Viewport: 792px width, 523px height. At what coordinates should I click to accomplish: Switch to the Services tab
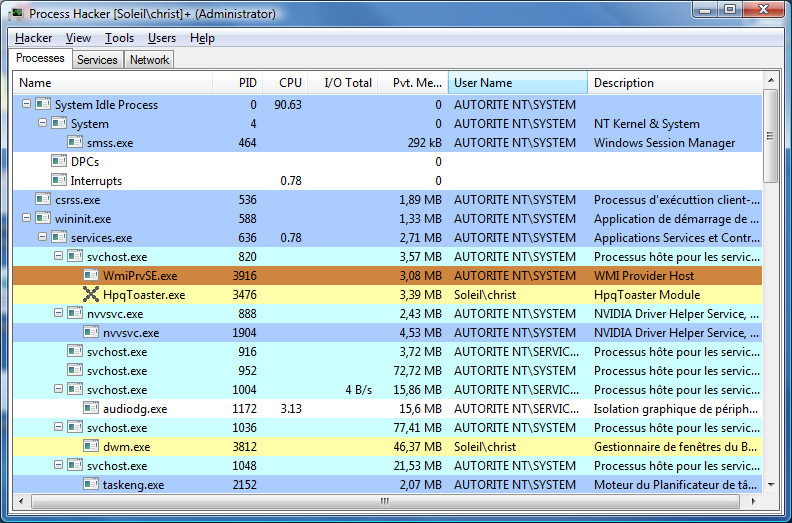tap(97, 60)
